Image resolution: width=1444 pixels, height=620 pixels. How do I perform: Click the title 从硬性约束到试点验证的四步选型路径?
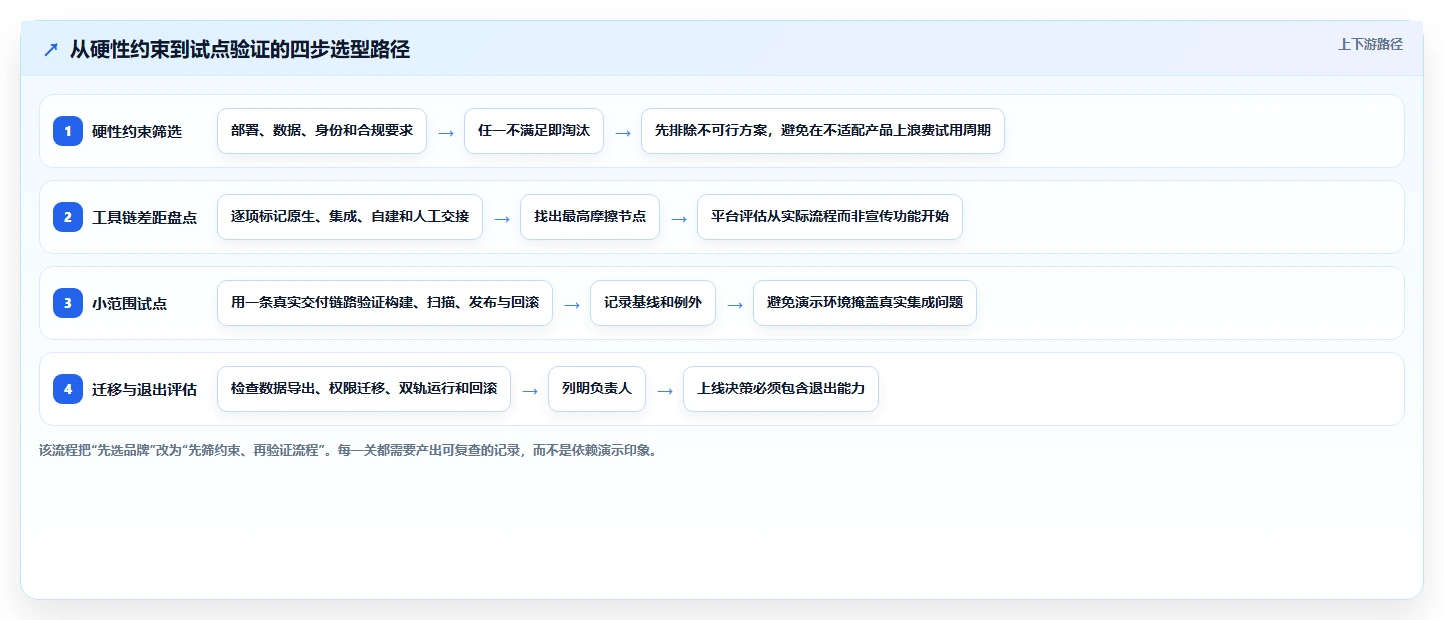[239, 49]
